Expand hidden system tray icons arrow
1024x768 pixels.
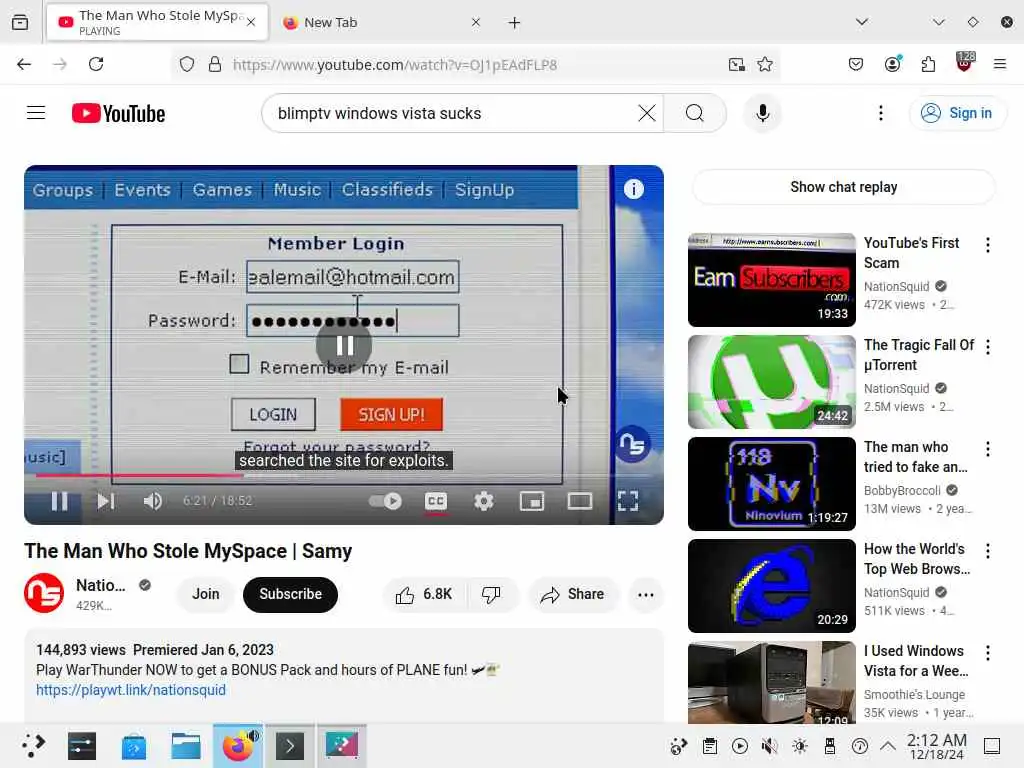click(x=888, y=746)
